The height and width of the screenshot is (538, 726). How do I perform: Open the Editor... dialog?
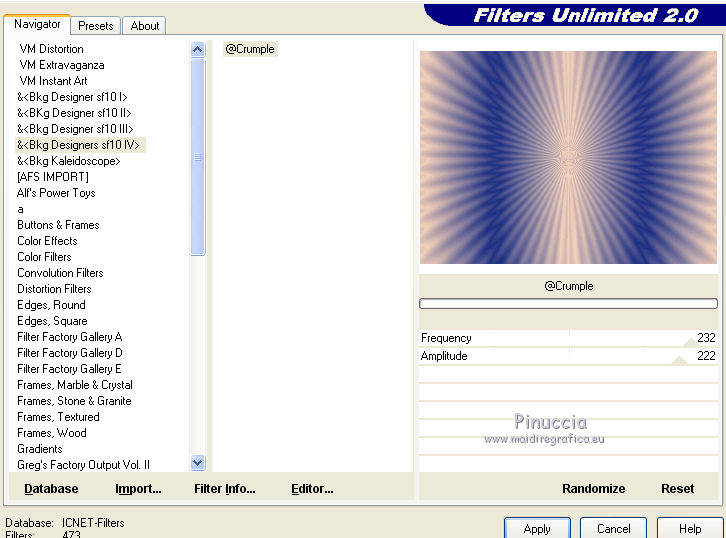[312, 489]
